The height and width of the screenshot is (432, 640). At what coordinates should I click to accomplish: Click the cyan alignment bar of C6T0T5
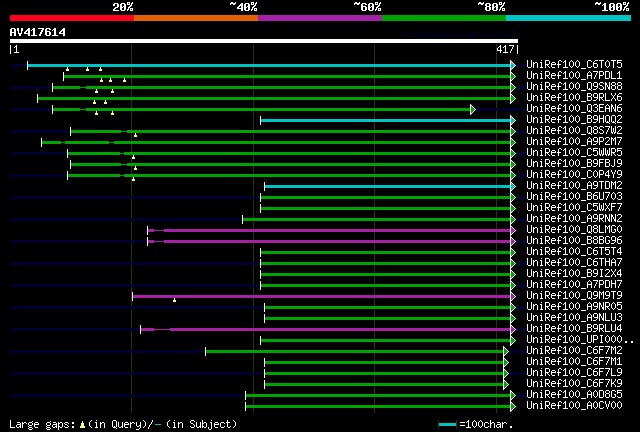click(269, 65)
